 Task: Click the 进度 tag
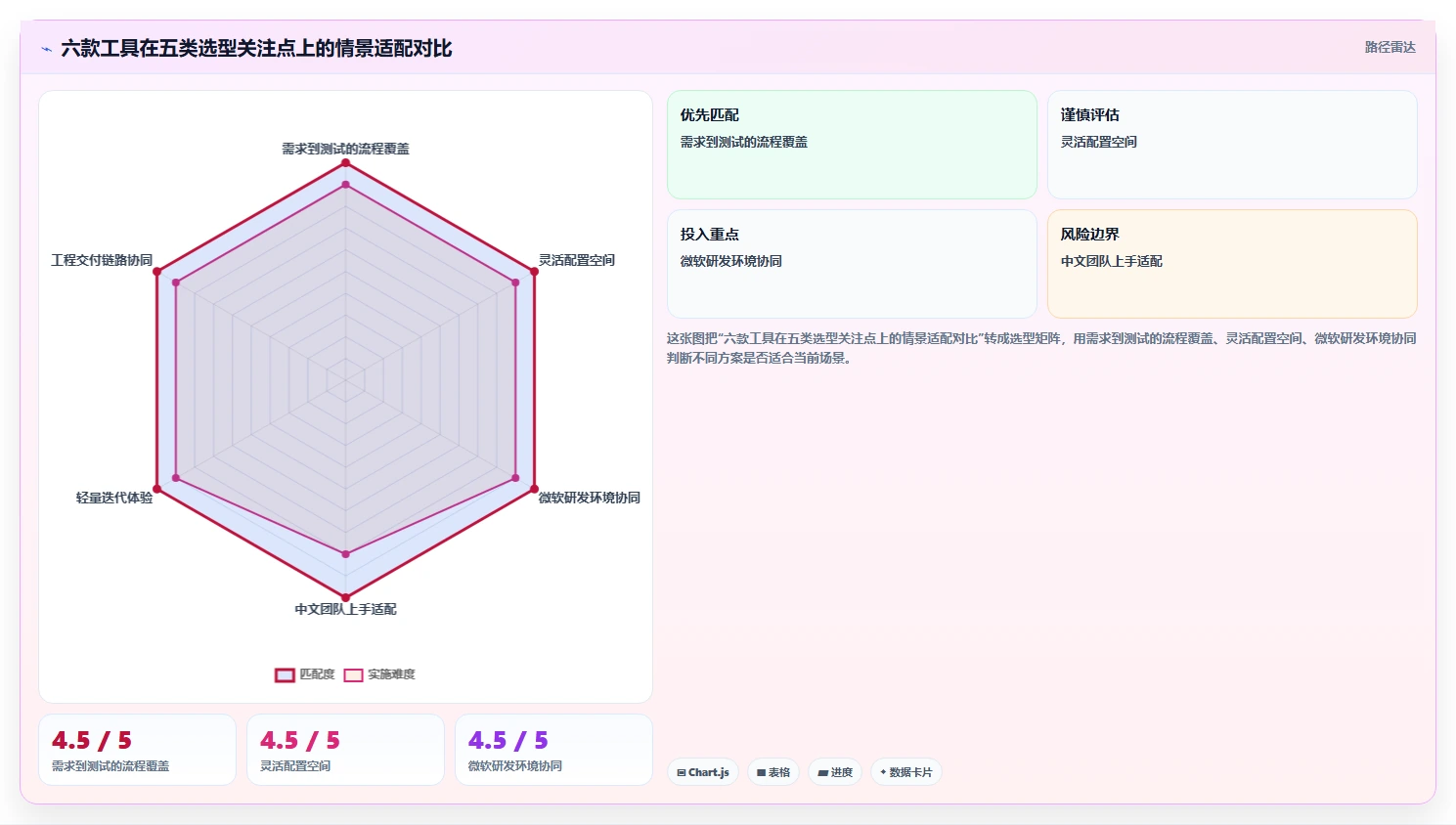tap(835, 772)
